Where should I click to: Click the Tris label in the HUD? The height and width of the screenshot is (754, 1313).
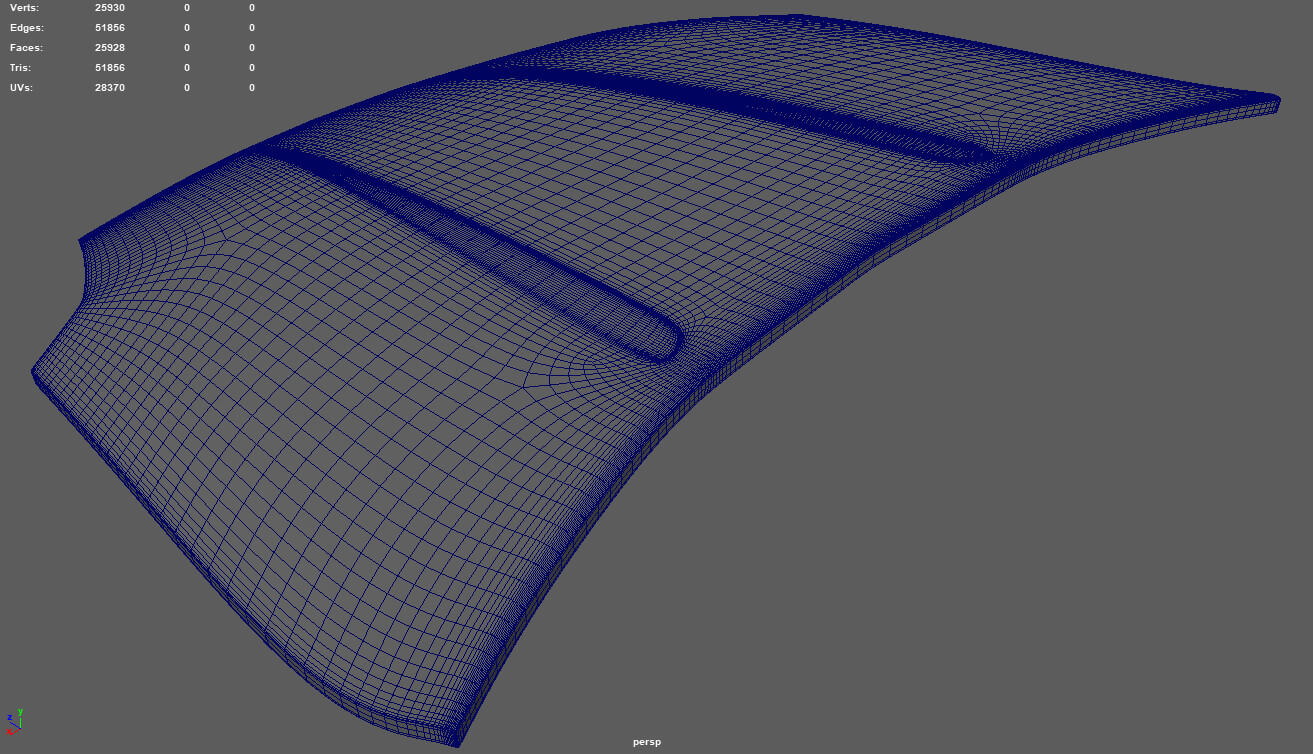click(x=20, y=68)
